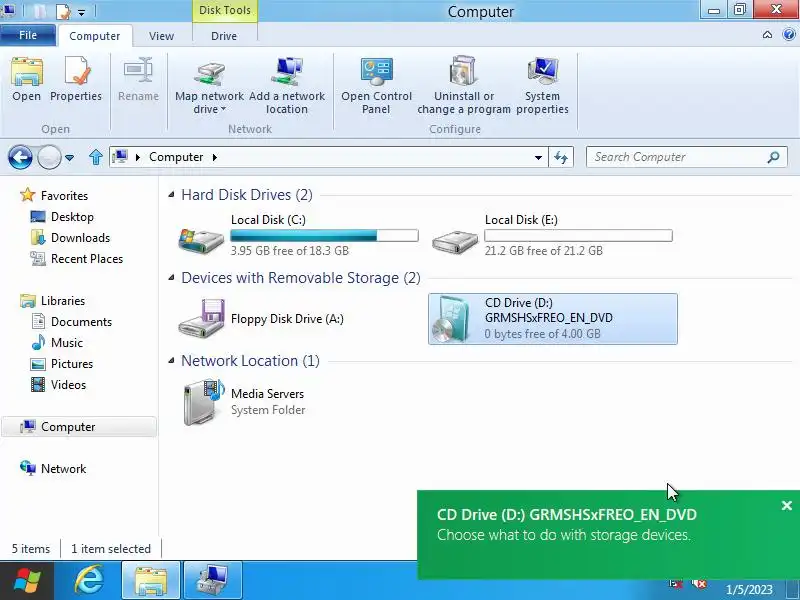Viewport: 800px width, 600px height.
Task: Open Documents library
Action: [x=81, y=322]
